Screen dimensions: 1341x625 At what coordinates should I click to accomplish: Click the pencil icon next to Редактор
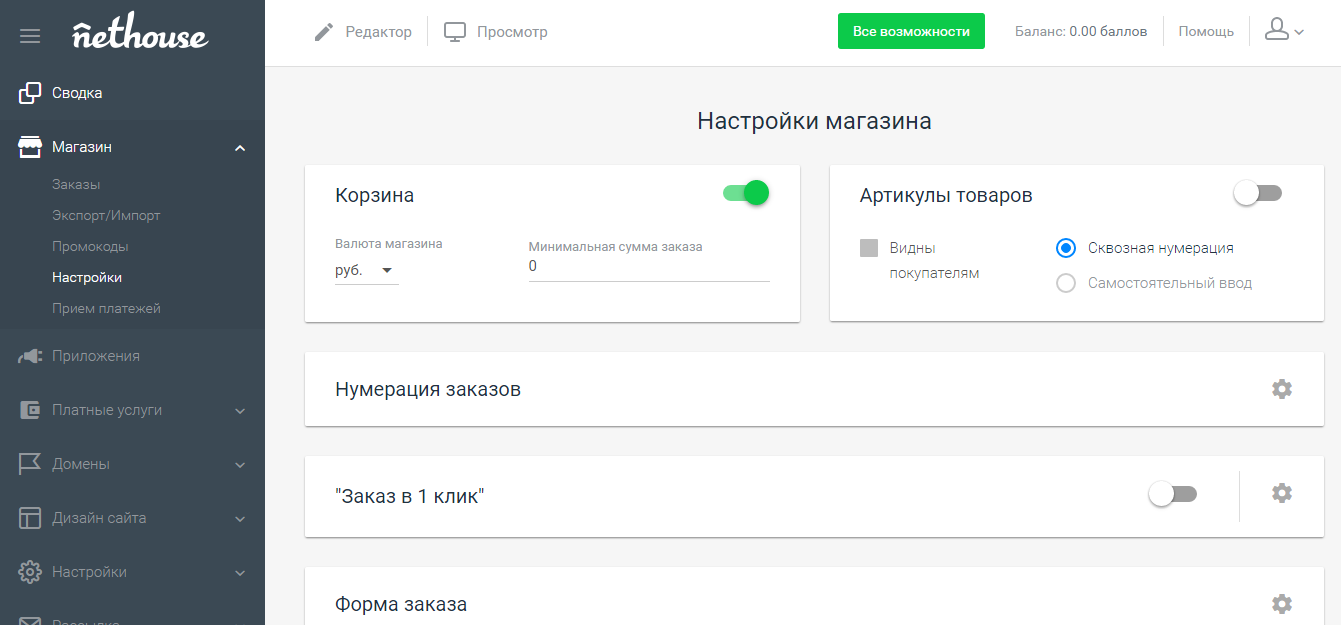pyautogui.click(x=322, y=31)
